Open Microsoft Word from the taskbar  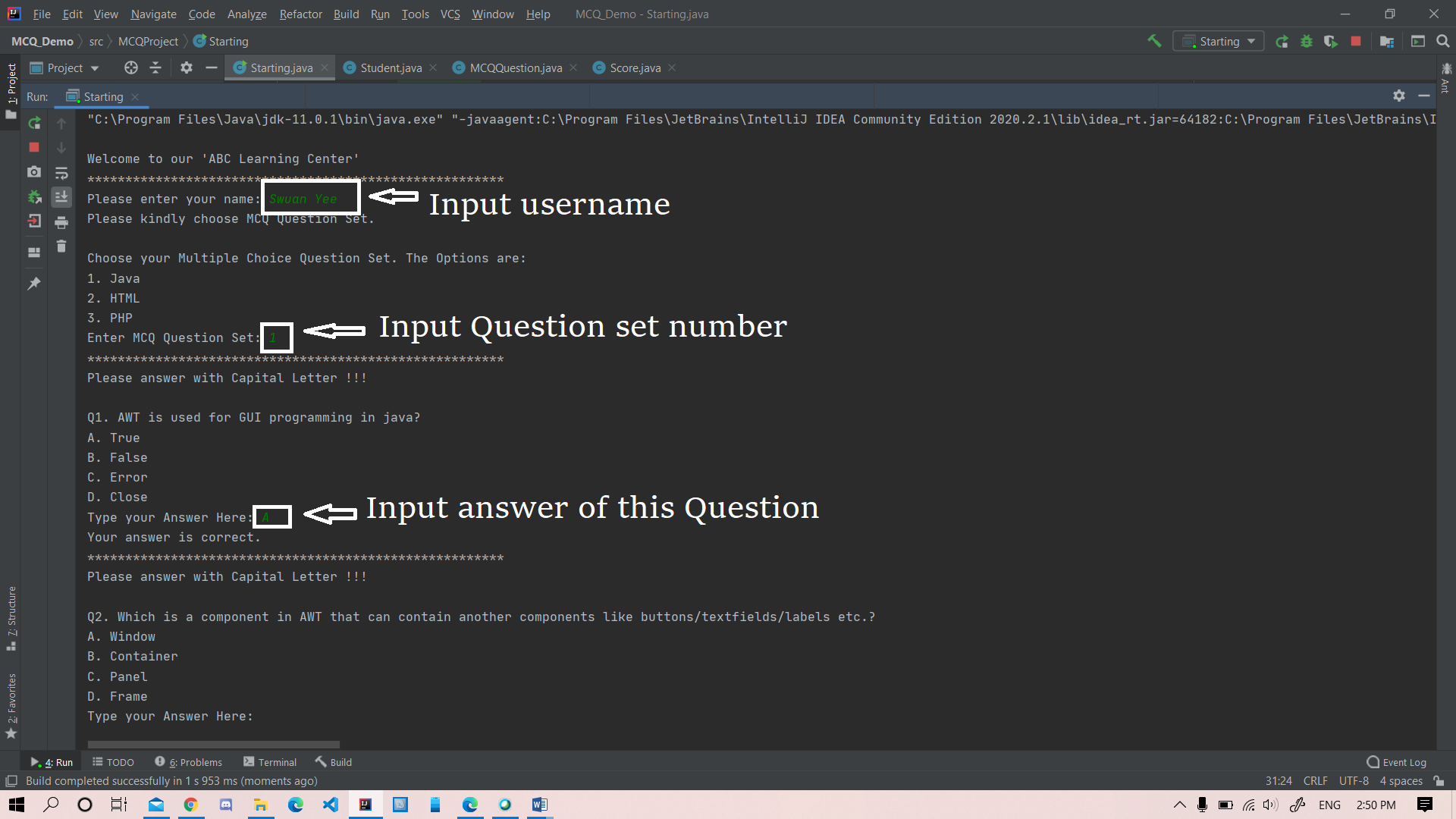coord(539,805)
